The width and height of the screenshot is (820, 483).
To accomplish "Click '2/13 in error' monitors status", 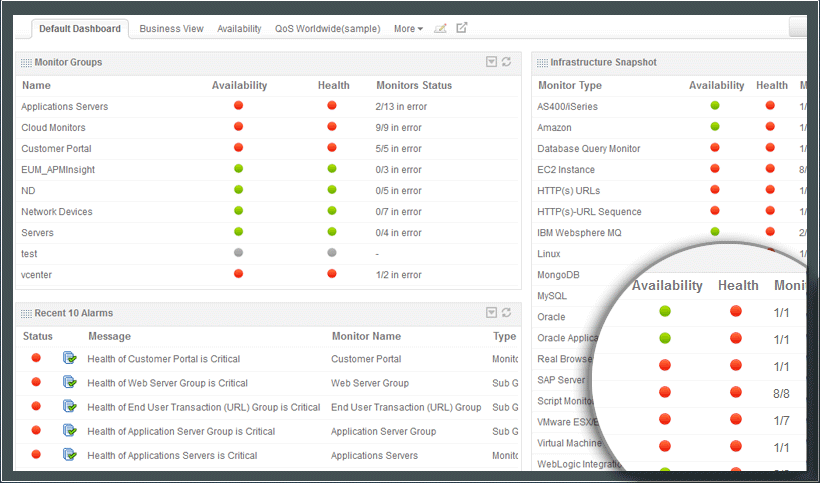I will click(x=401, y=107).
